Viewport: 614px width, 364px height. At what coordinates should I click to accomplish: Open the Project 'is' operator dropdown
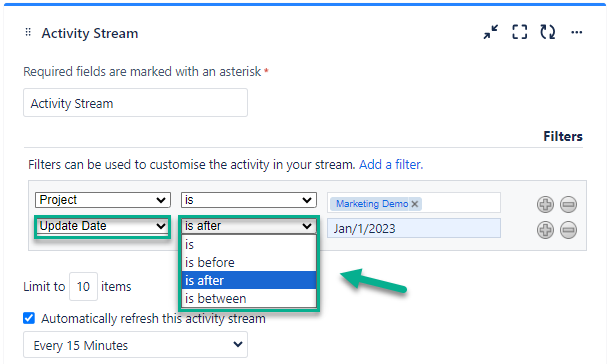tap(249, 200)
